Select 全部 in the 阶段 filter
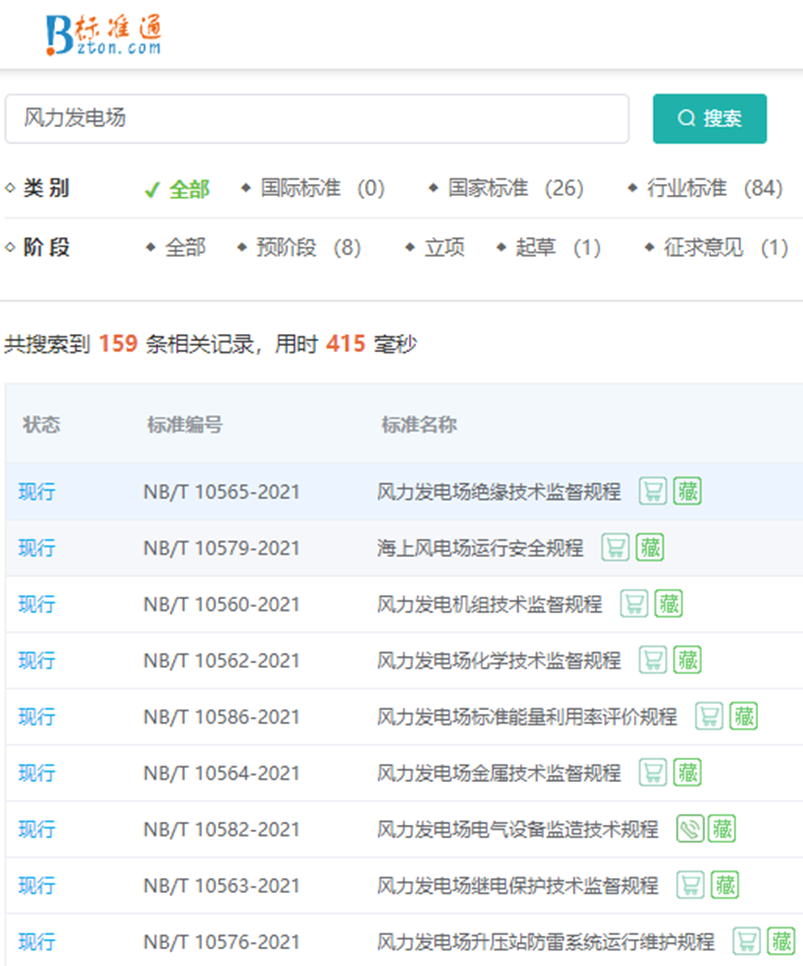 [x=176, y=248]
